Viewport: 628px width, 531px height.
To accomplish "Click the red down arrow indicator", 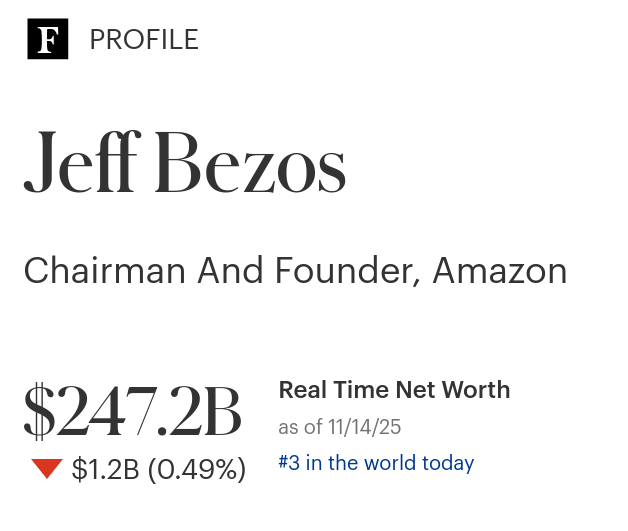I will coord(46,468).
